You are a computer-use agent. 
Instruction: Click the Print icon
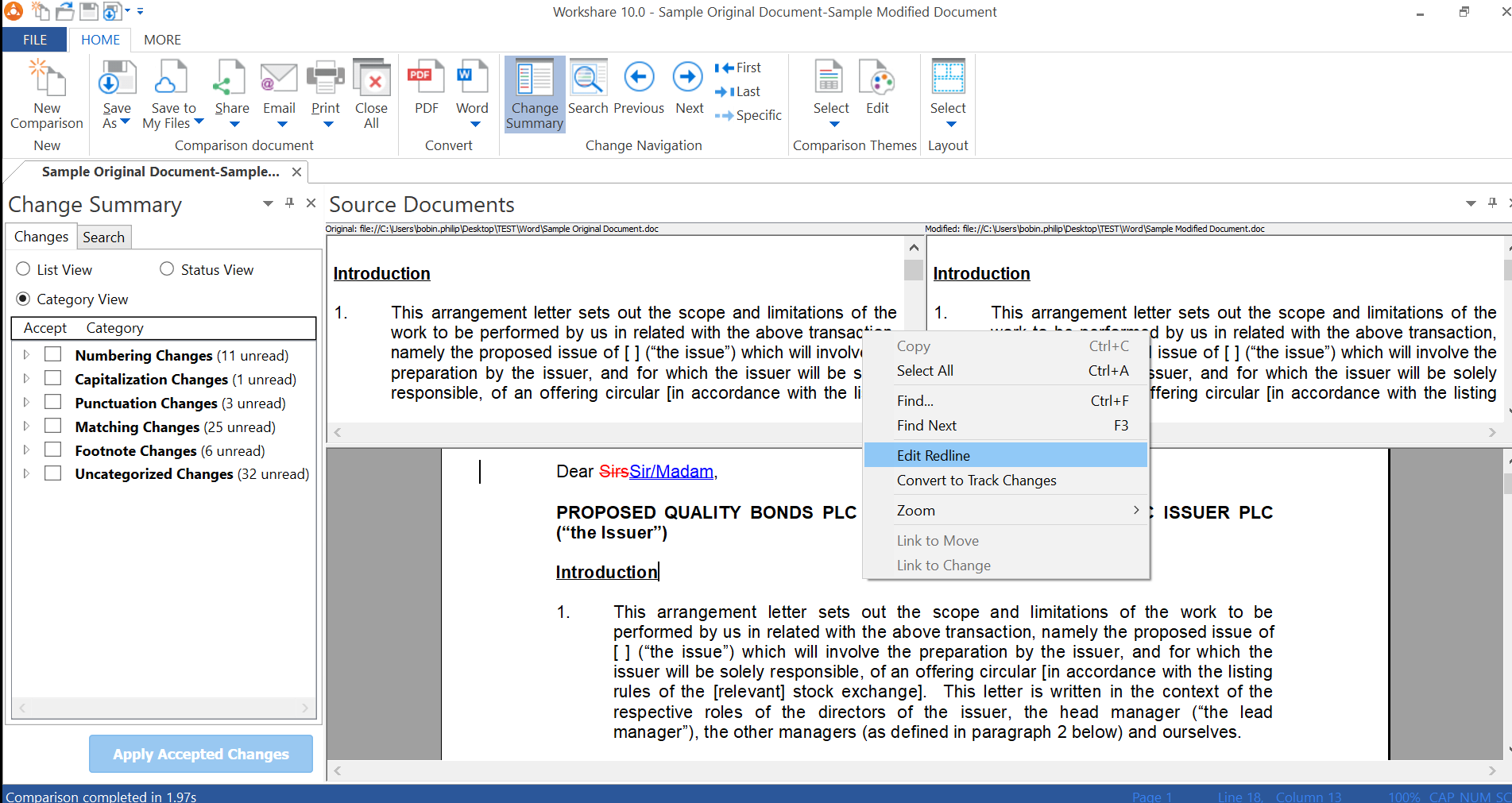pyautogui.click(x=325, y=79)
